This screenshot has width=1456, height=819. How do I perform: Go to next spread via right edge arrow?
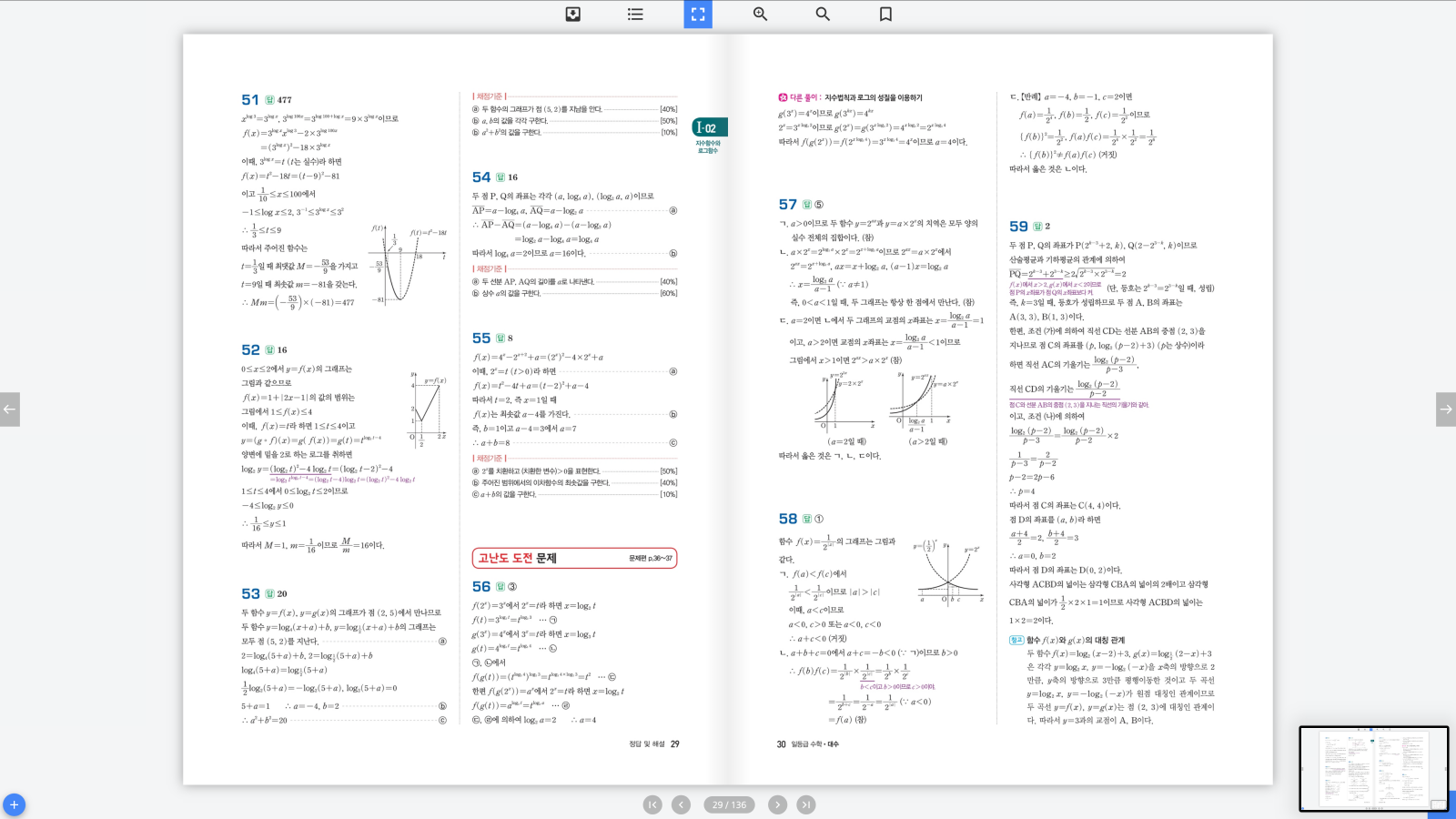[1445, 409]
